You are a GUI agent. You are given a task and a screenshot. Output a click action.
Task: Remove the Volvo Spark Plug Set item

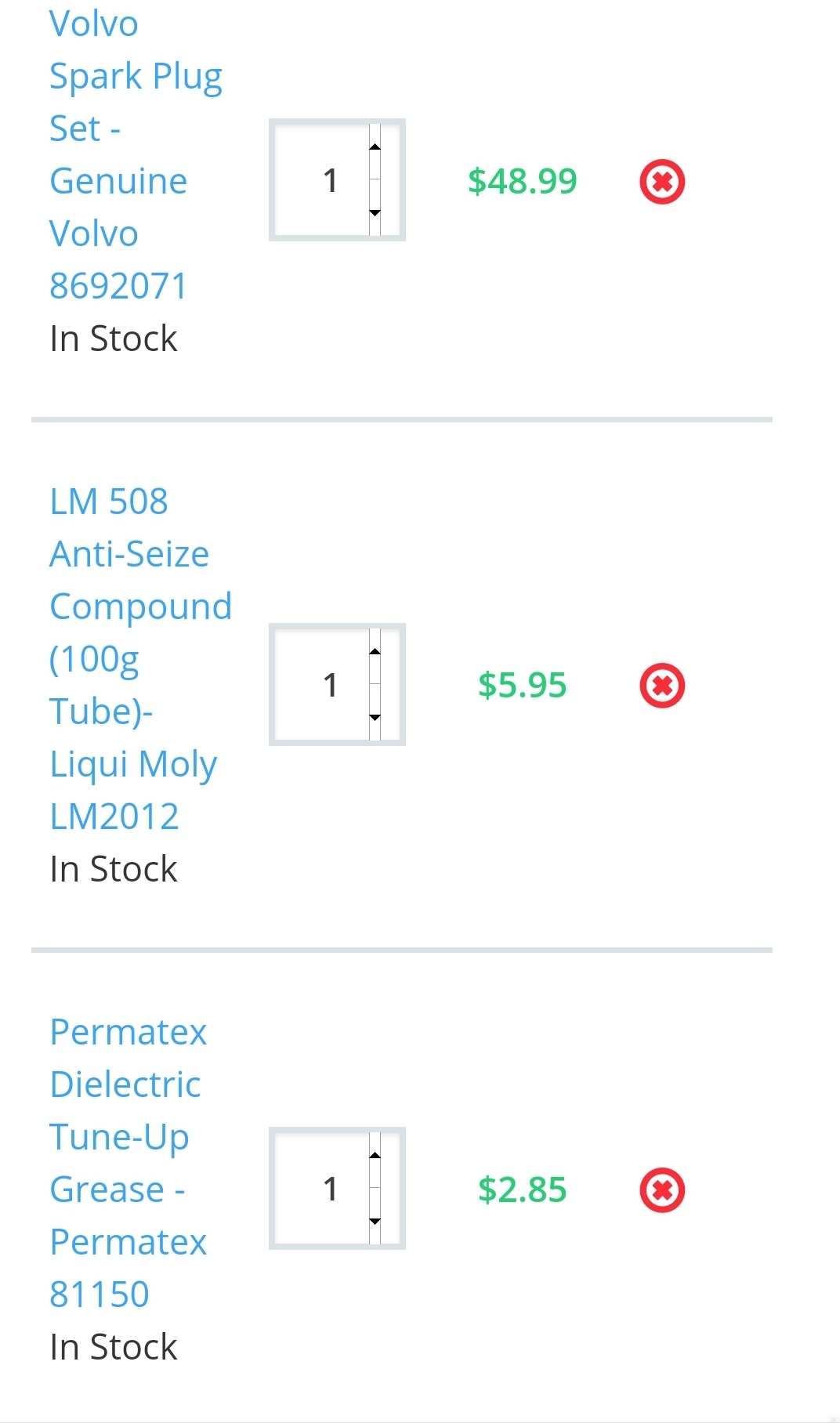[x=662, y=182]
